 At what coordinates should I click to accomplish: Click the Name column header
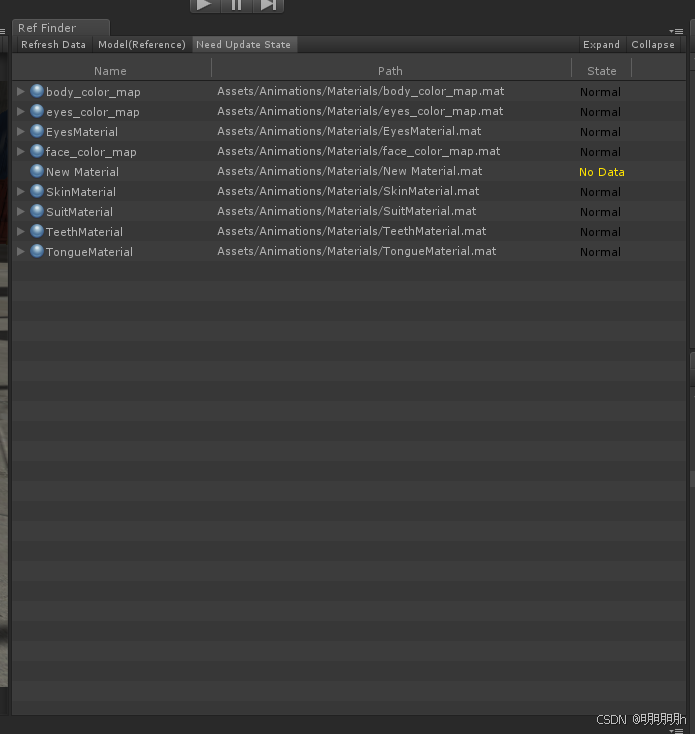110,71
